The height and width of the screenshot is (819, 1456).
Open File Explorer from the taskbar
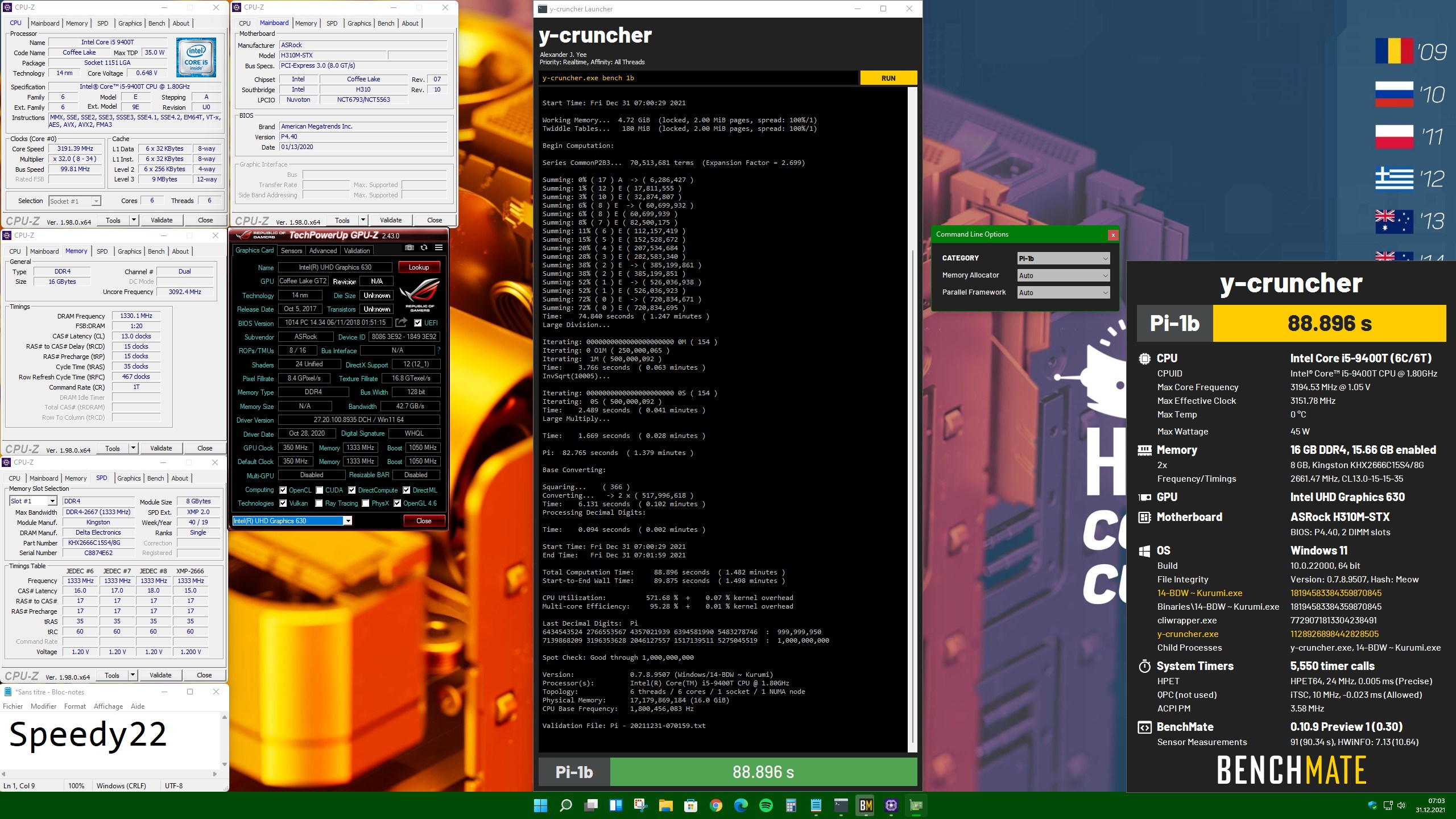666,805
